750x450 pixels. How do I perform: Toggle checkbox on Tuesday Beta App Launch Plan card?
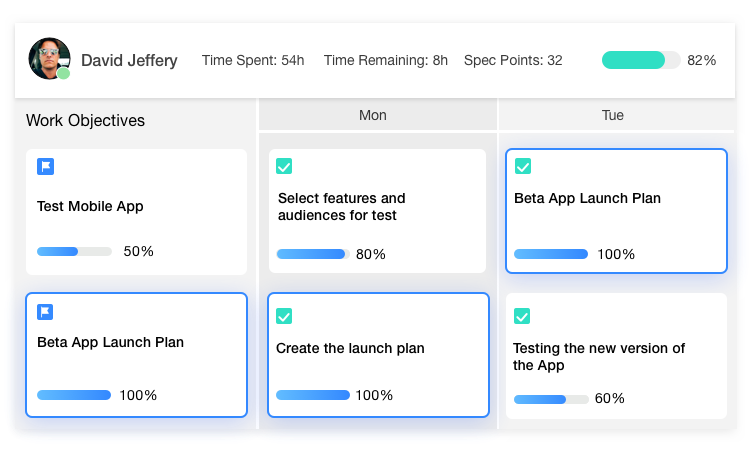point(522,166)
